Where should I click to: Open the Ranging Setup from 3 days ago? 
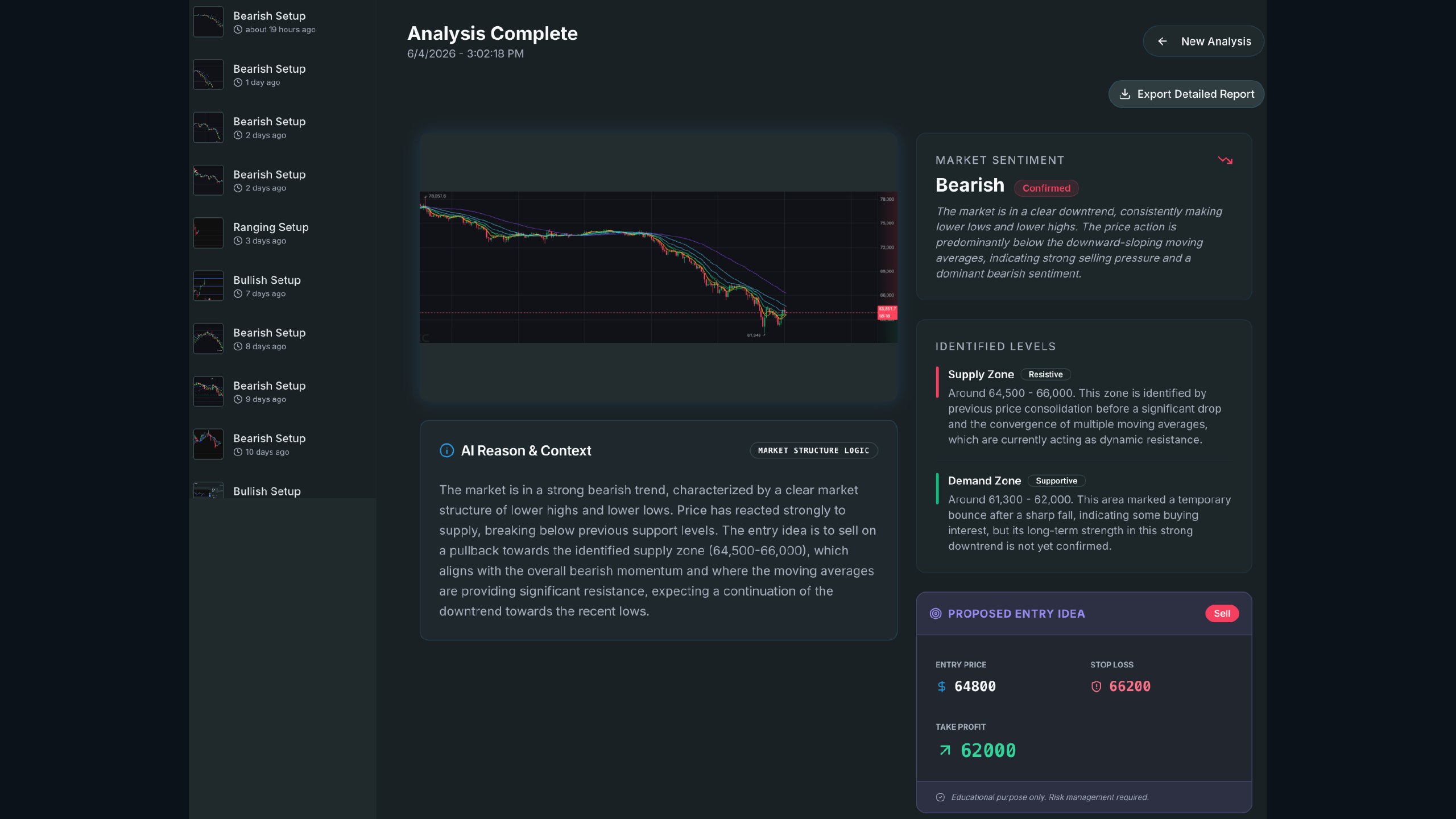click(x=282, y=233)
